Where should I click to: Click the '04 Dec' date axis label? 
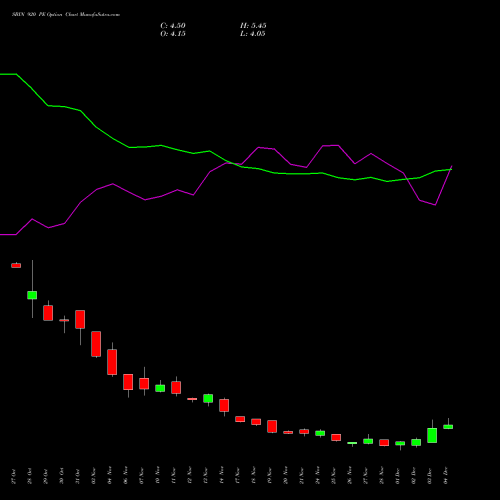point(446,476)
